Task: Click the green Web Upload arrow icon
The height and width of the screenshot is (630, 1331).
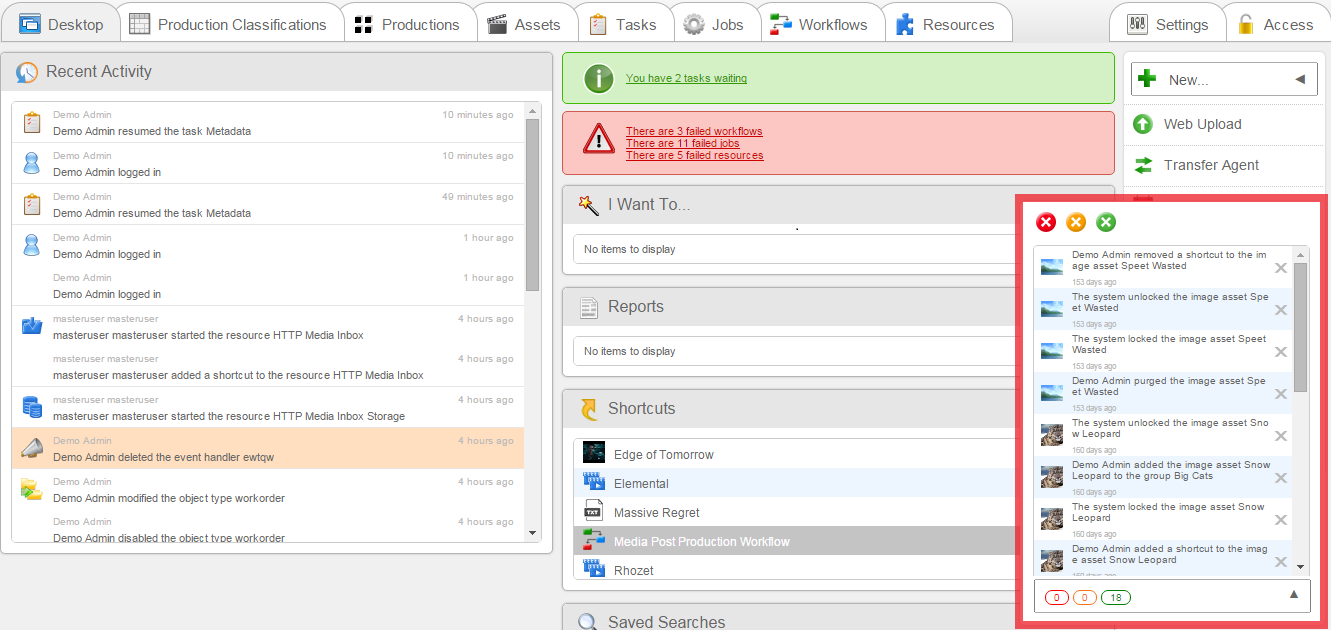Action: pos(1143,124)
